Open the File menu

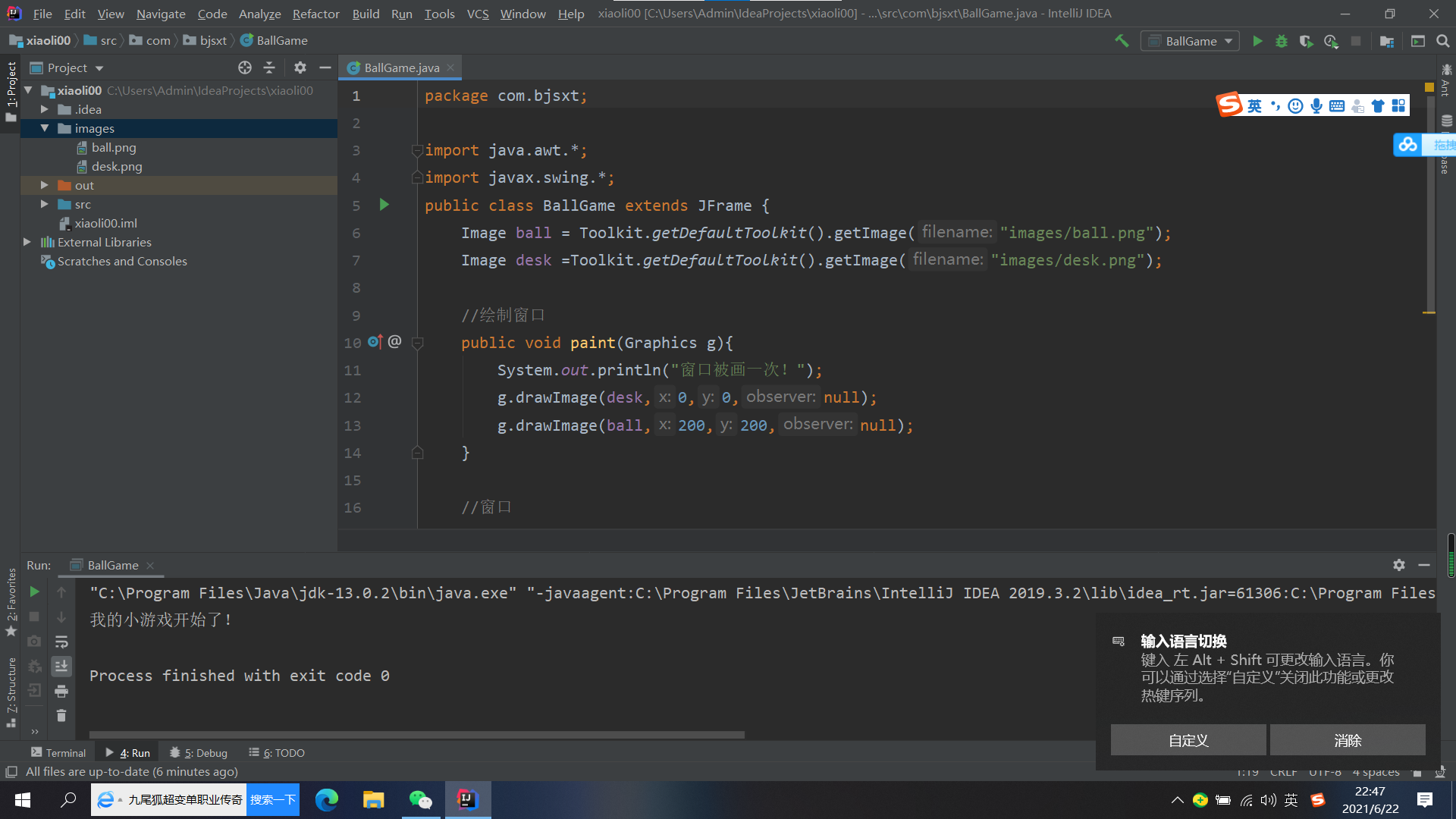(x=42, y=14)
